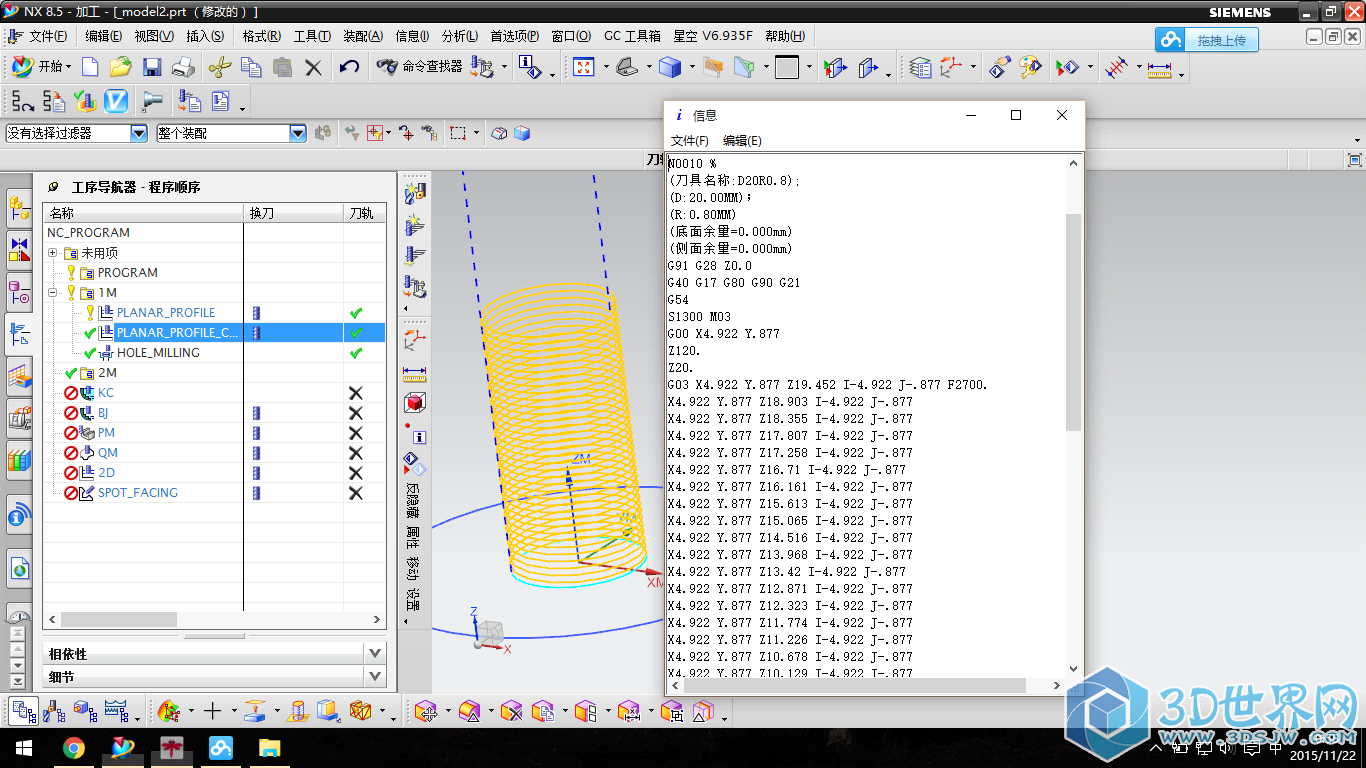Image resolution: width=1366 pixels, height=768 pixels.
Task: Open the Command Finder (命令查找器)
Action: [x=419, y=67]
